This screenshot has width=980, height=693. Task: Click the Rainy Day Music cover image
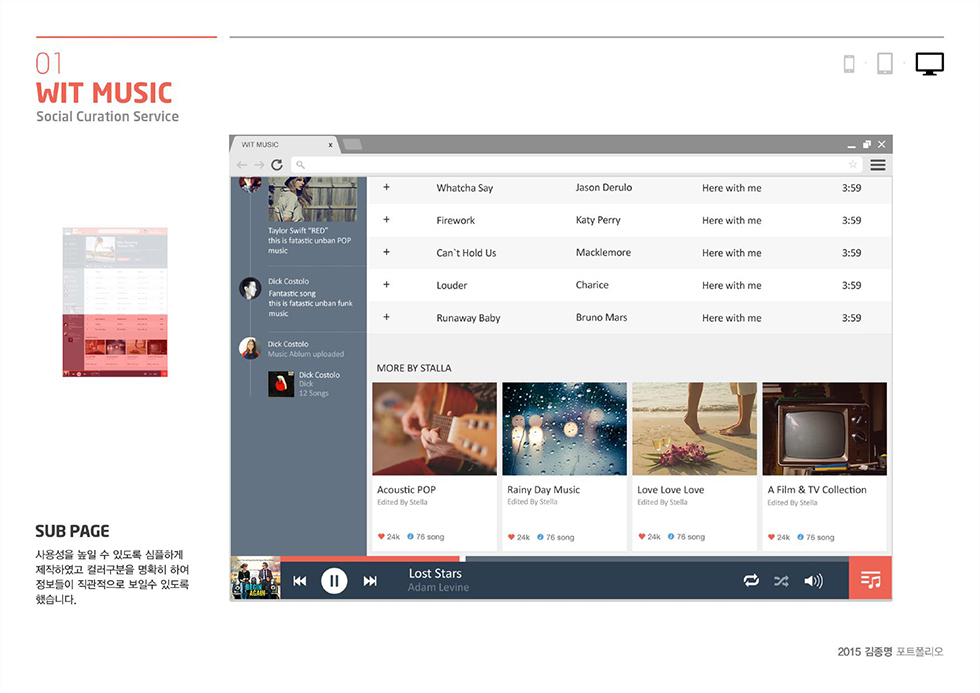click(x=564, y=428)
